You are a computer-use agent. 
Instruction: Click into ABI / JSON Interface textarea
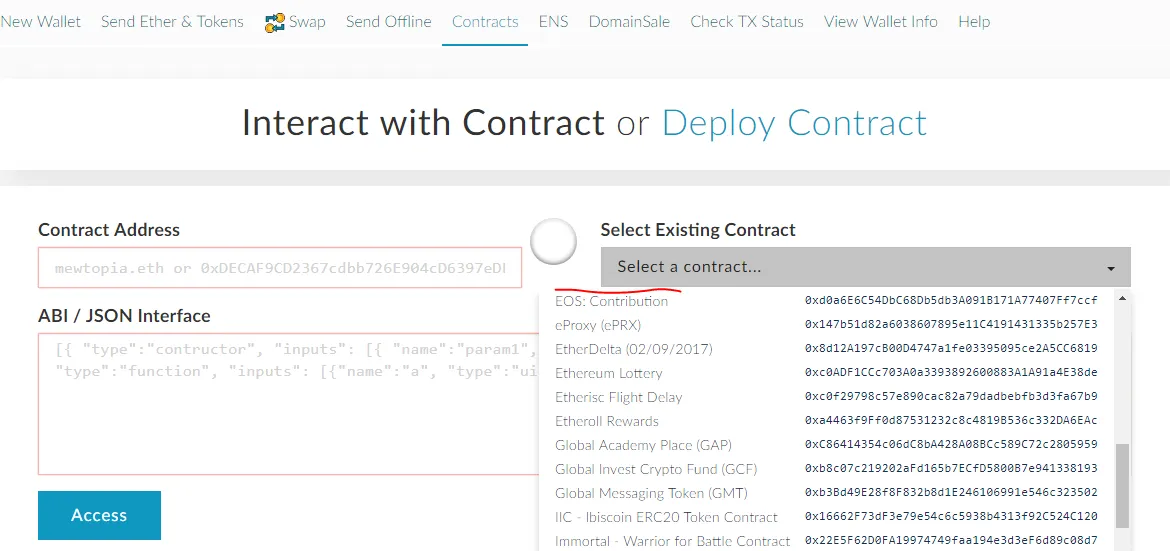(288, 403)
